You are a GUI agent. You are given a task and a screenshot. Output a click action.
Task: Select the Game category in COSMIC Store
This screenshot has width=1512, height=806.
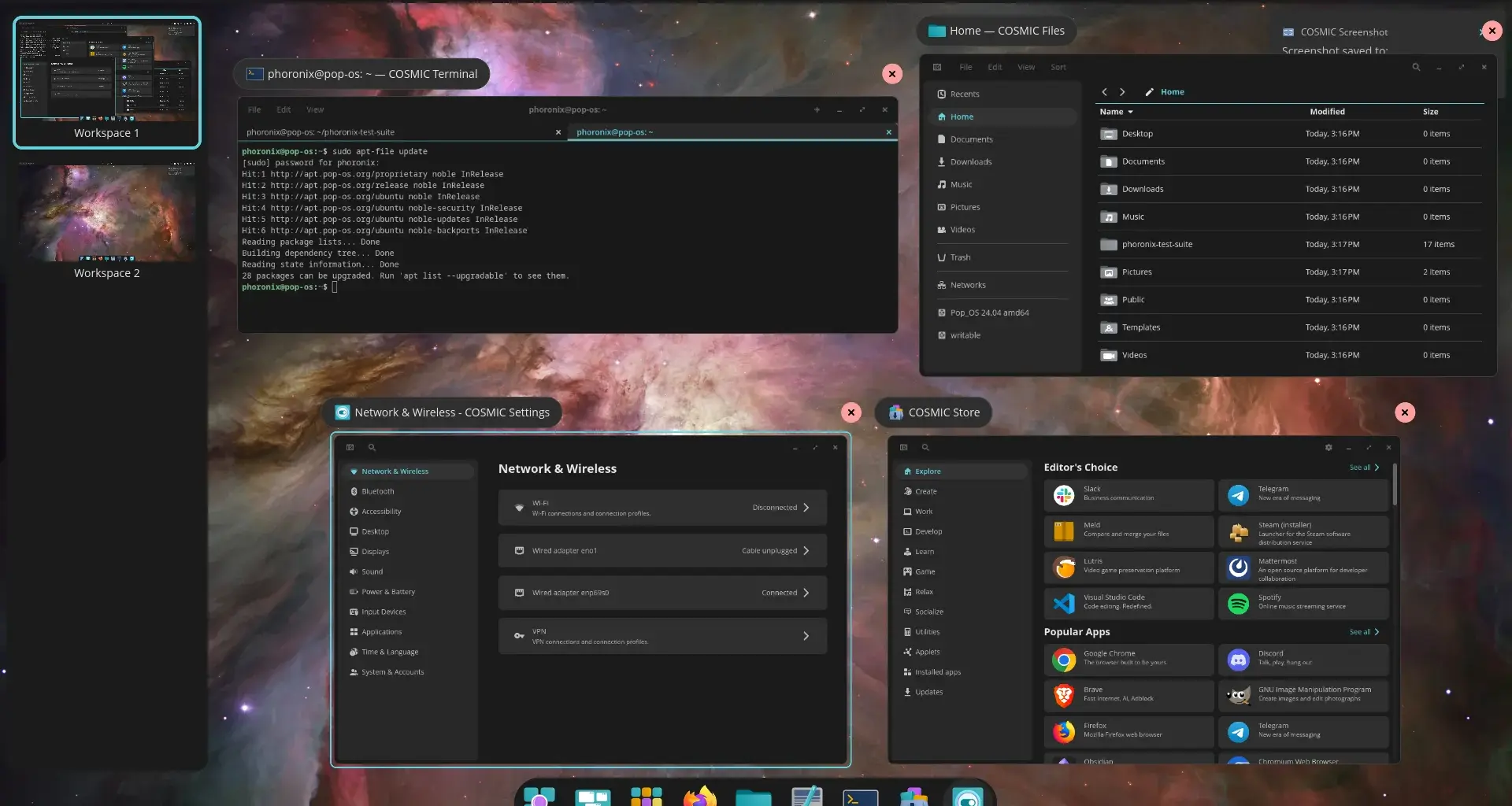coord(924,571)
